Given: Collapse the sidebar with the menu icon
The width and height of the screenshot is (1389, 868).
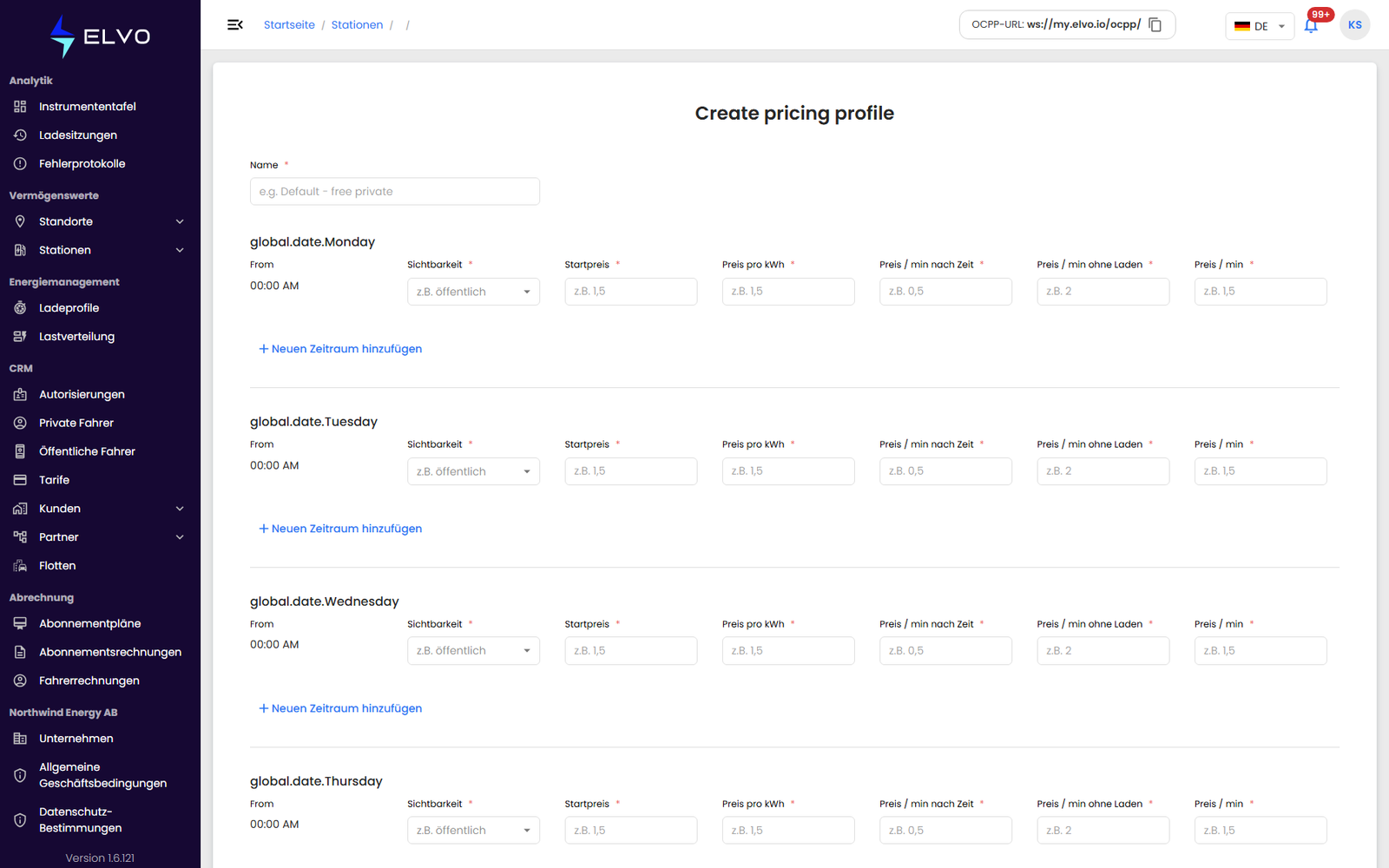Looking at the screenshot, I should [x=234, y=25].
